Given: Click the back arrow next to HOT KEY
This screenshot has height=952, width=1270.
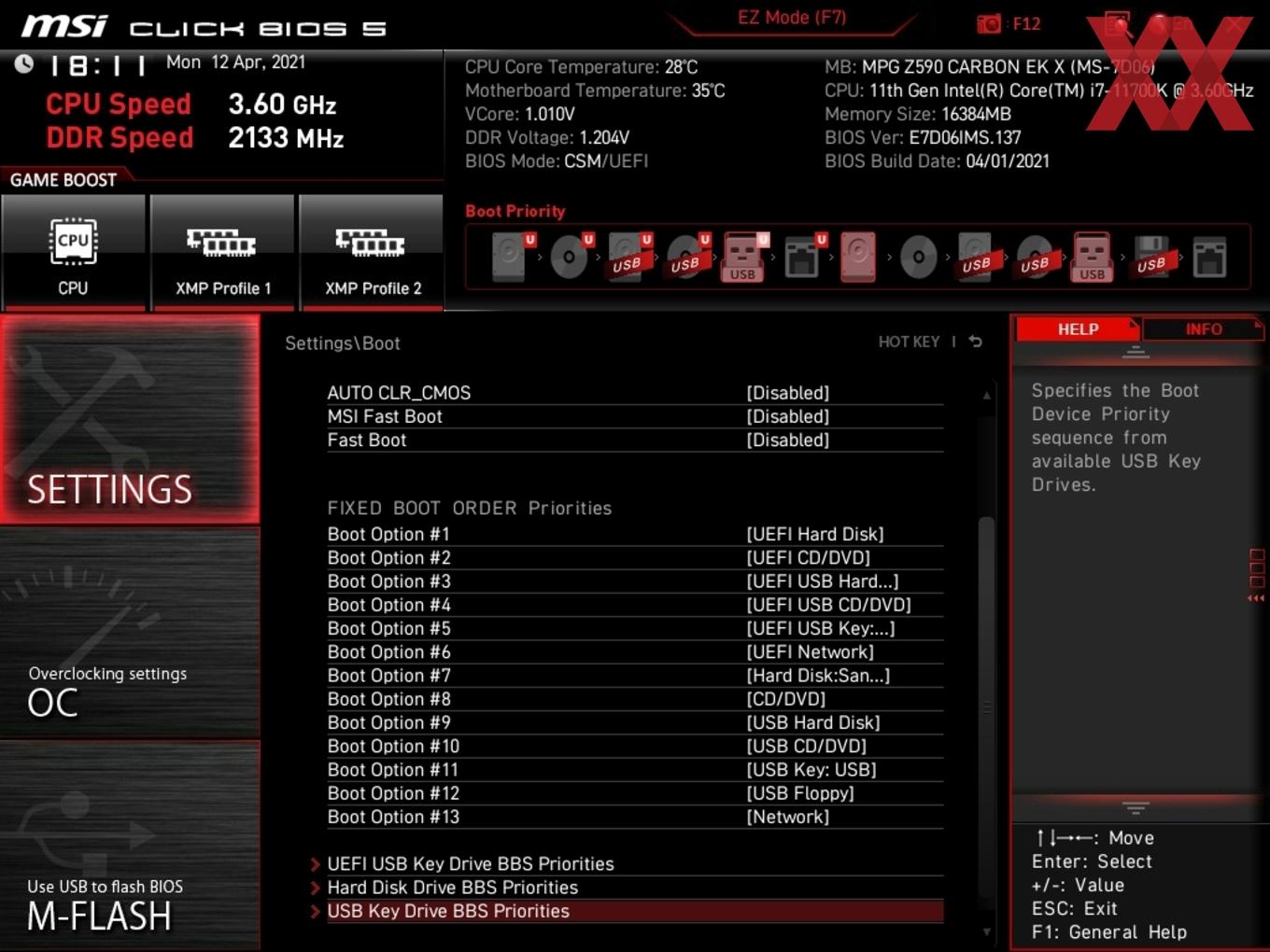Looking at the screenshot, I should click(976, 342).
